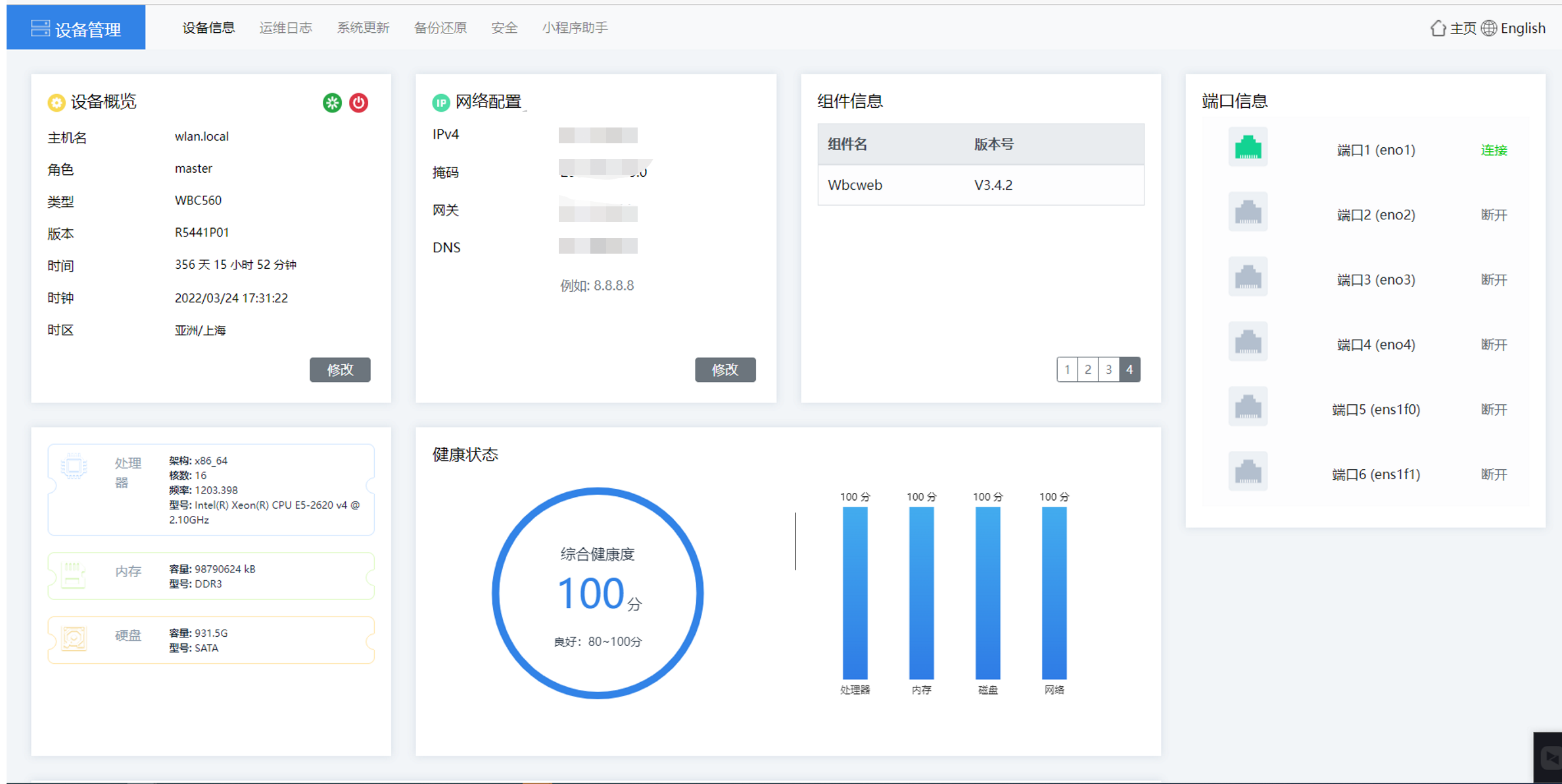Click the red power shutdown icon
Image resolution: width=1562 pixels, height=784 pixels.
click(x=359, y=103)
